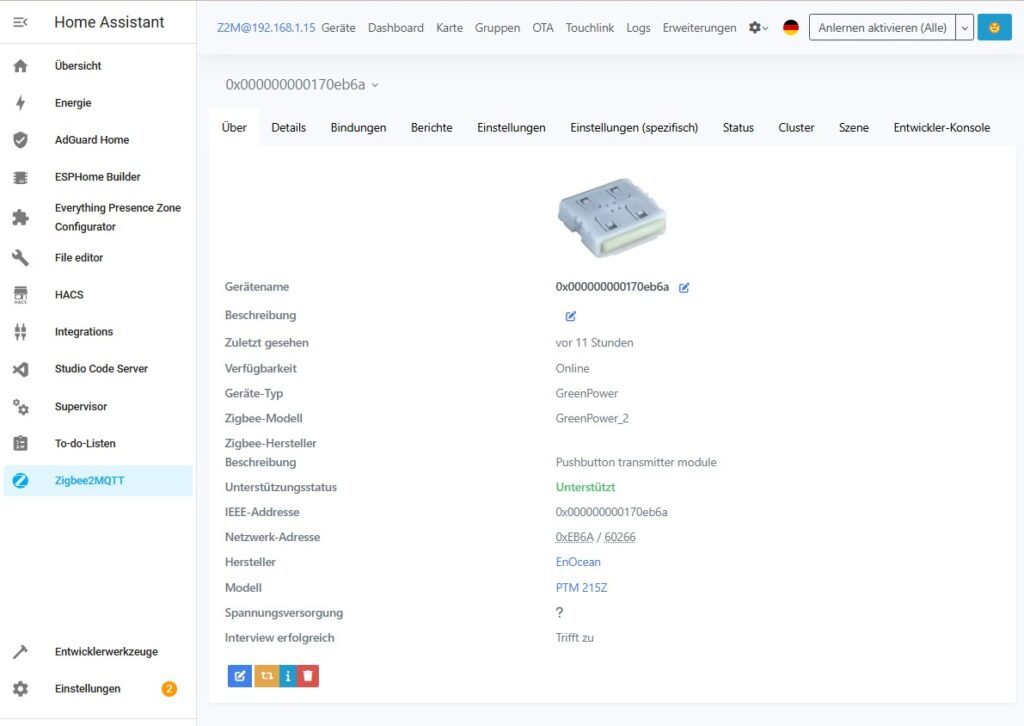The width and height of the screenshot is (1024, 726).
Task: Click the blue rename device button
Action: [240, 676]
